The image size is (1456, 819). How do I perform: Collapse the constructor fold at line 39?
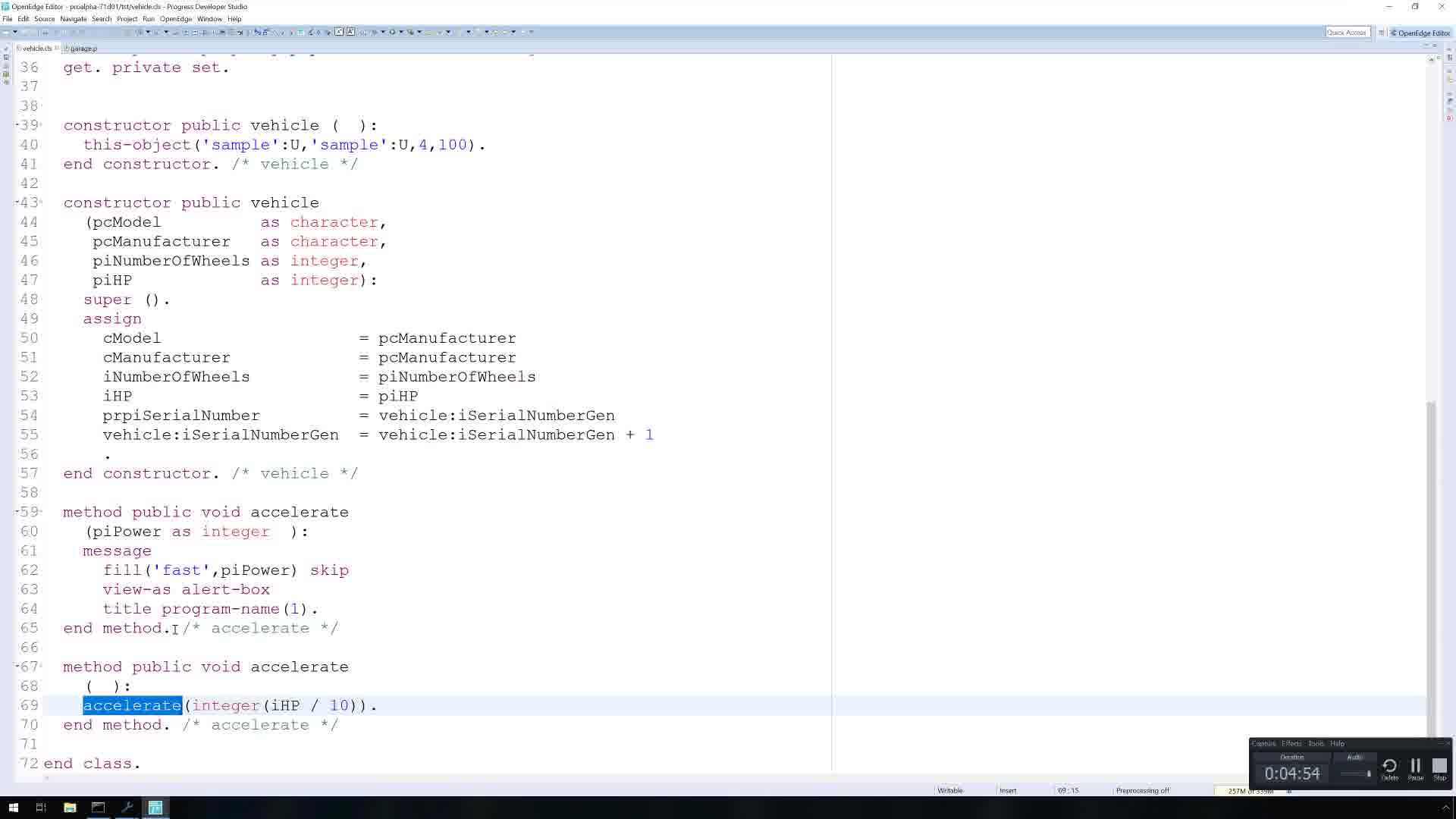[17, 125]
